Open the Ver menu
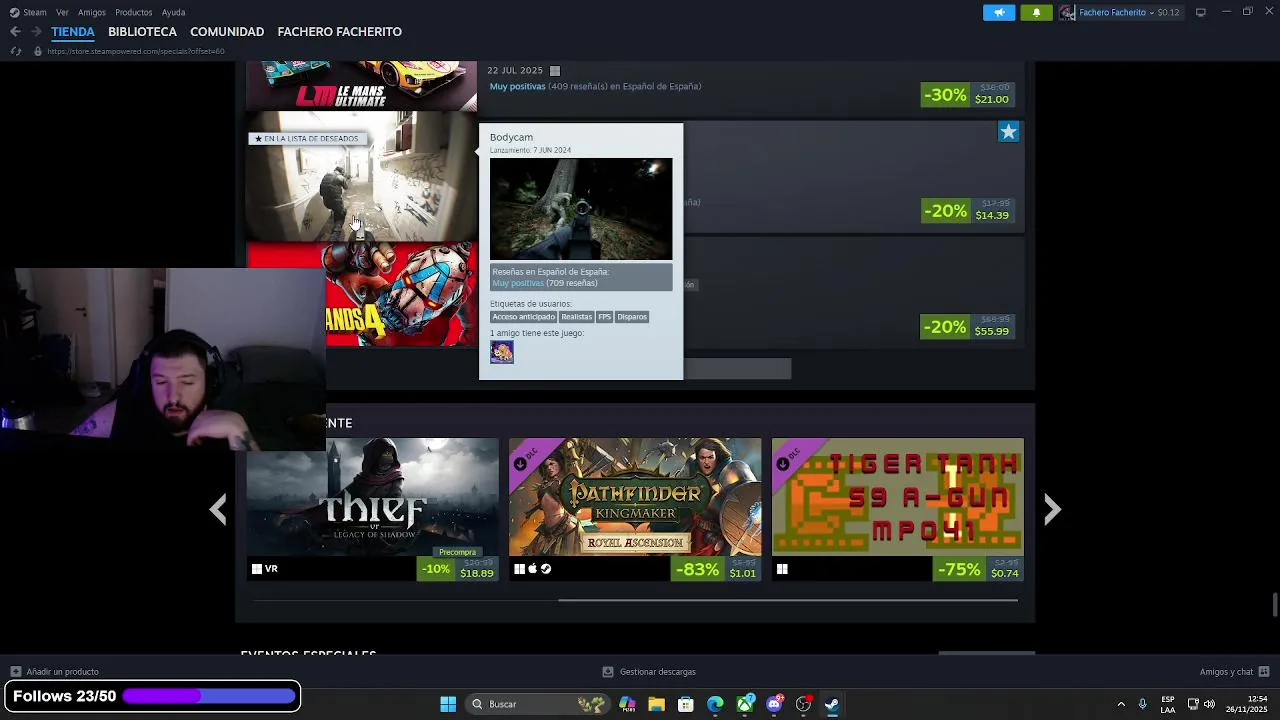This screenshot has width=1280, height=720. coord(62,12)
